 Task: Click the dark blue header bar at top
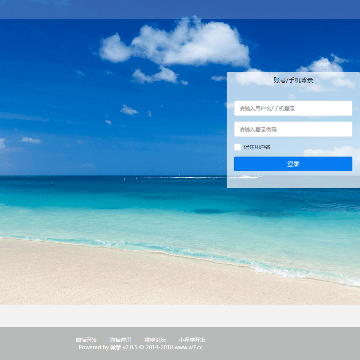coord(180,9)
